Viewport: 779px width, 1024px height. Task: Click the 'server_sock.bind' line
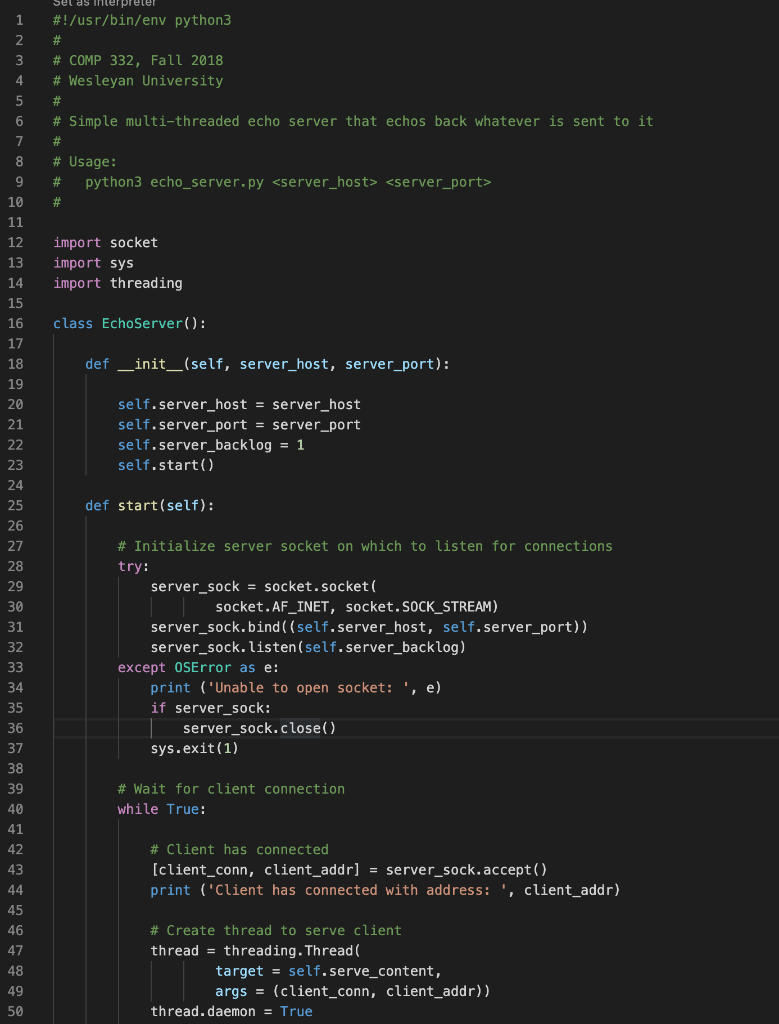click(x=369, y=627)
